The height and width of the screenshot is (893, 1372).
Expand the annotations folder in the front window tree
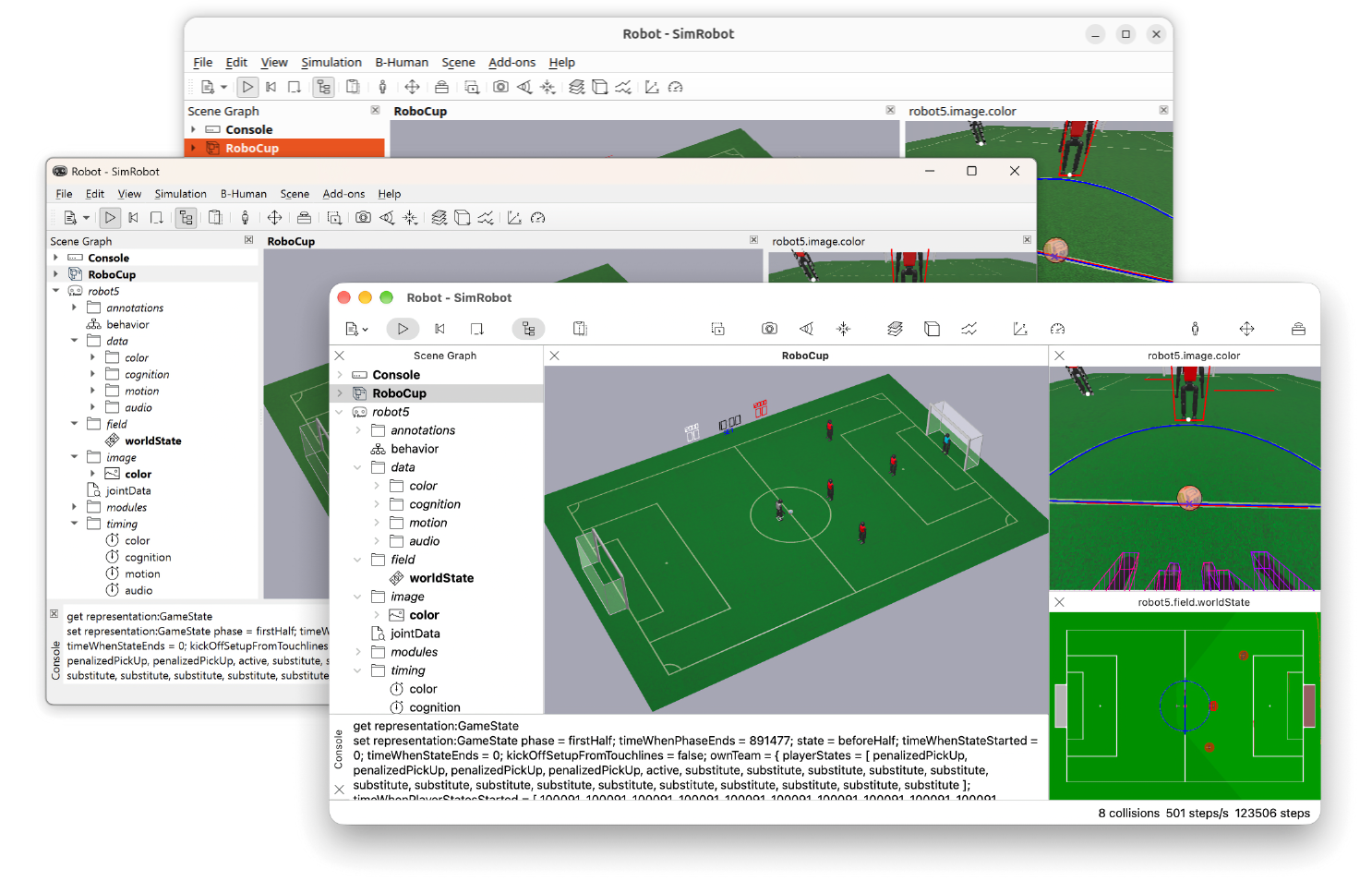click(358, 430)
